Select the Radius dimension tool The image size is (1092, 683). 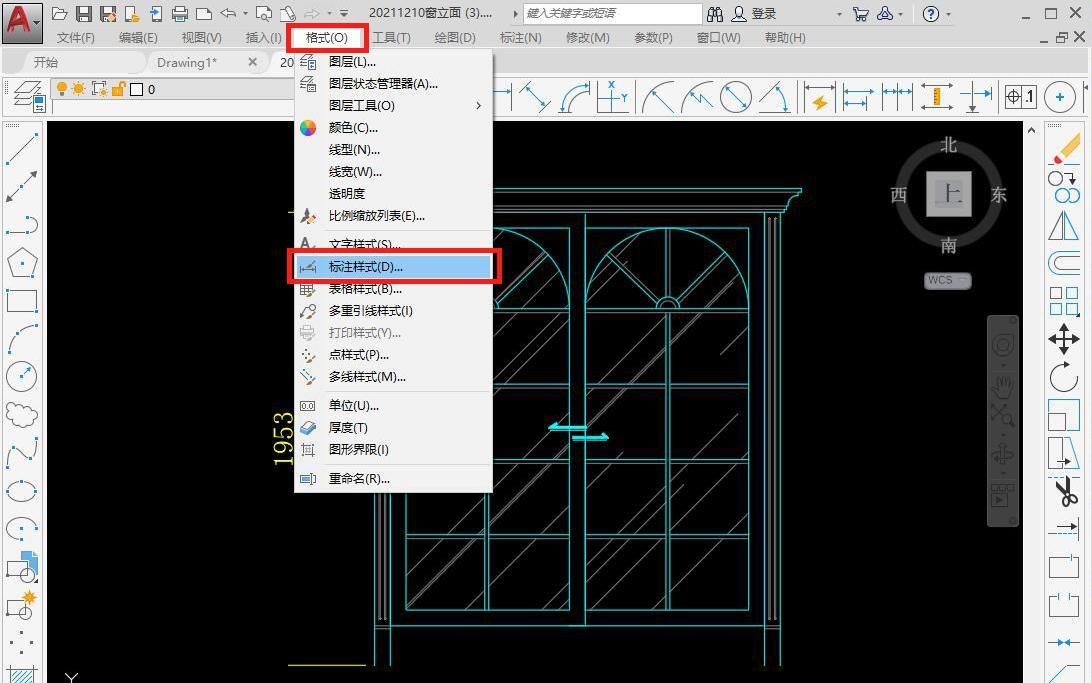pyautogui.click(x=658, y=97)
